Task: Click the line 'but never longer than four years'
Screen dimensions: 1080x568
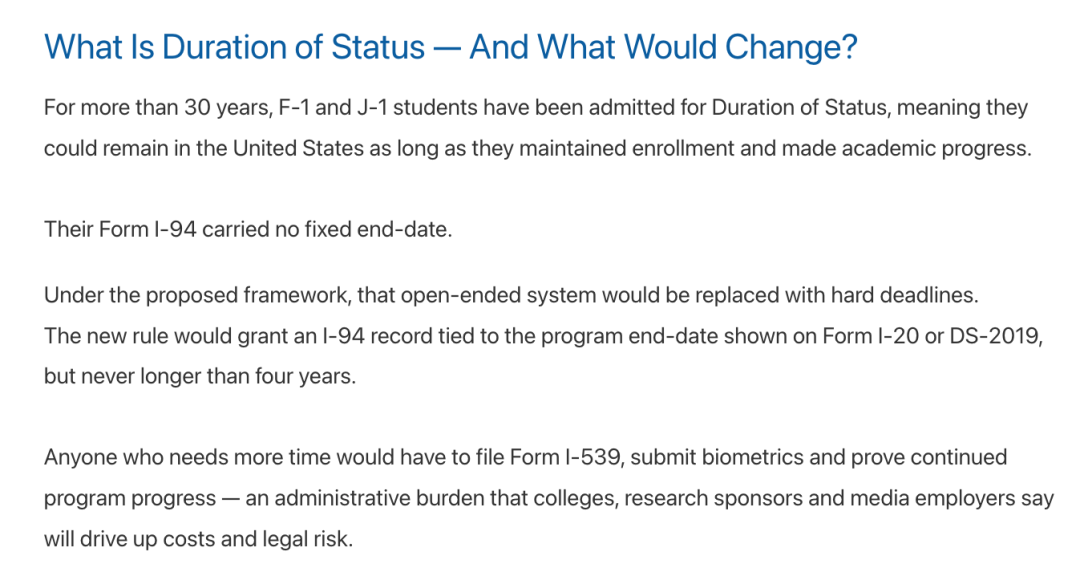Action: (x=200, y=377)
